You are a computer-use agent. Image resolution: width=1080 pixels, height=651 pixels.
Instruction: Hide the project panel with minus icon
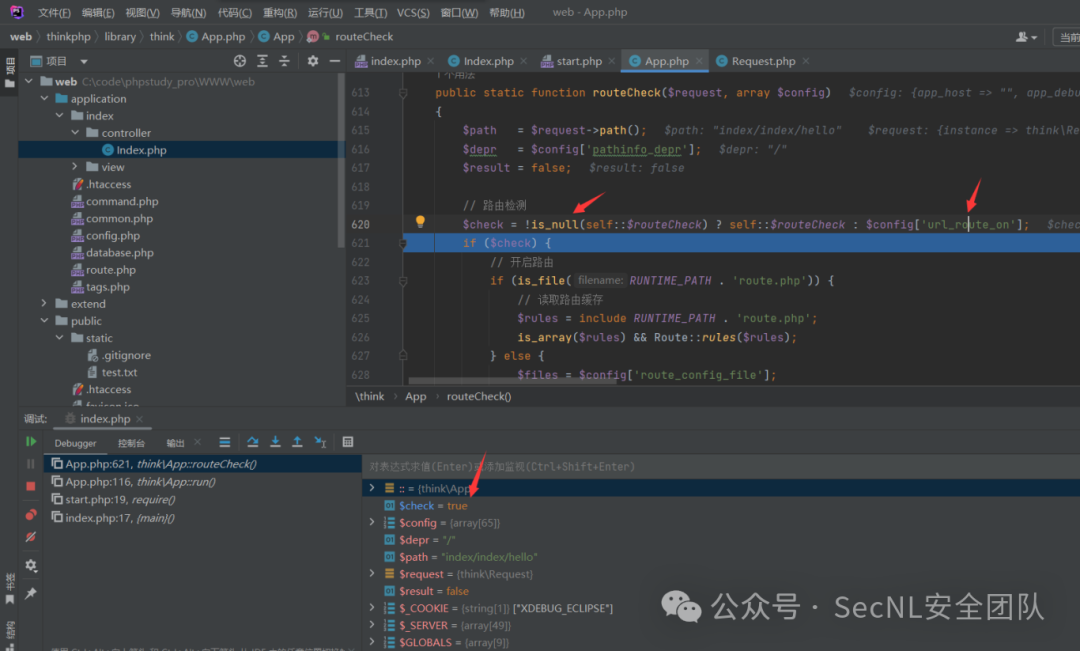(x=335, y=61)
